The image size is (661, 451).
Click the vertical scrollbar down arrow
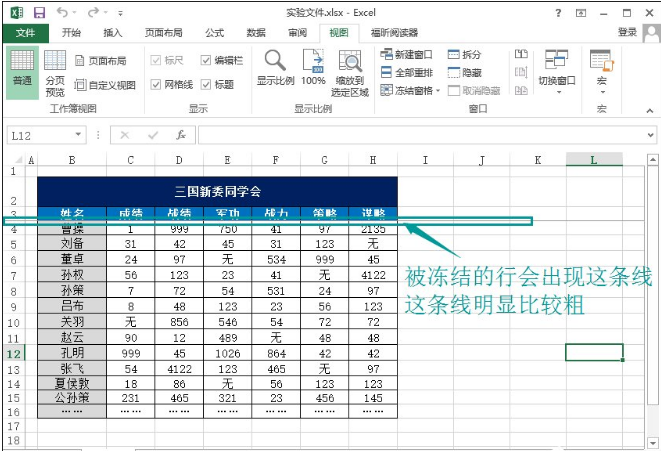653,443
